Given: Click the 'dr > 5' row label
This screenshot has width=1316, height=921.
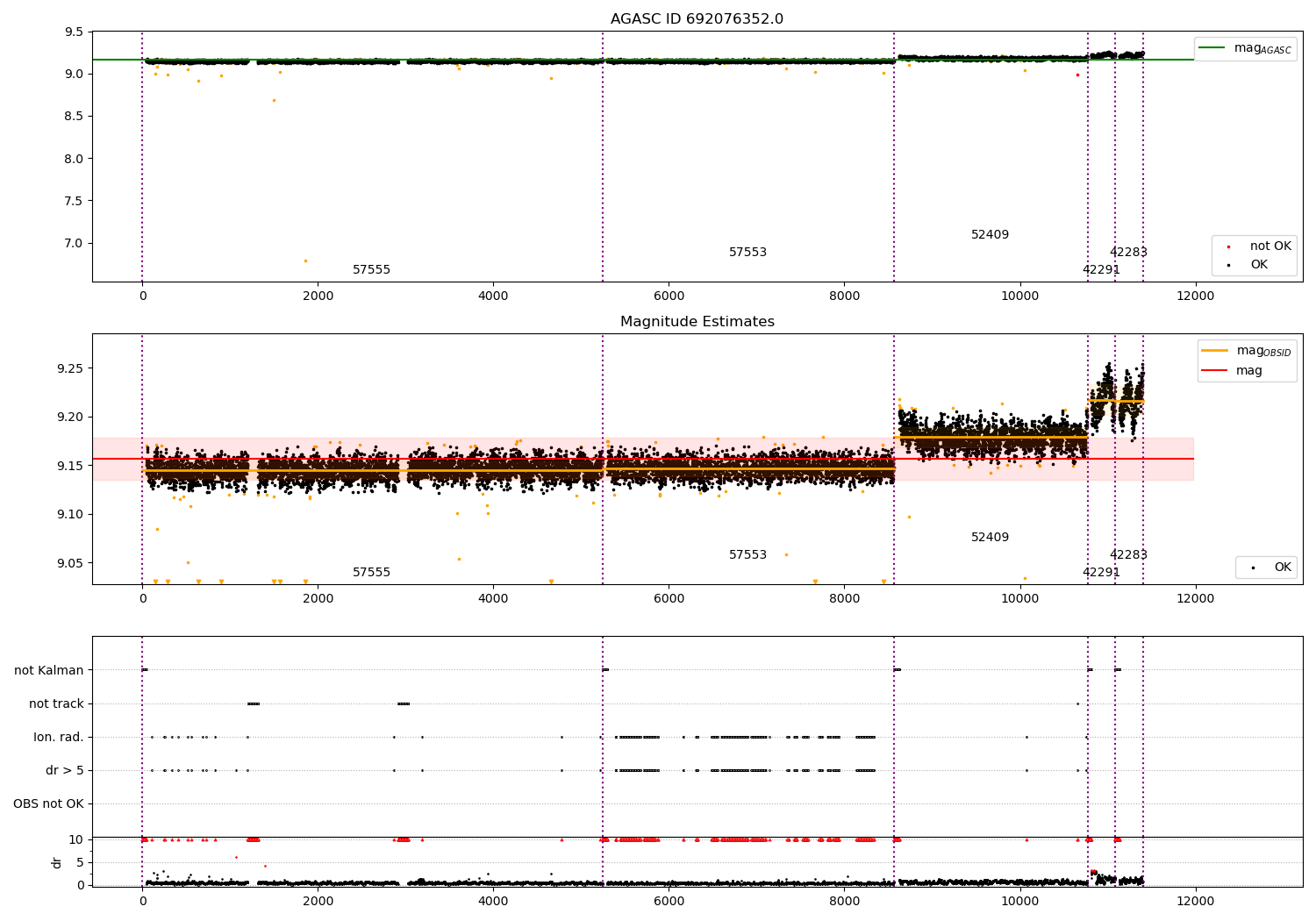Looking at the screenshot, I should 65,770.
